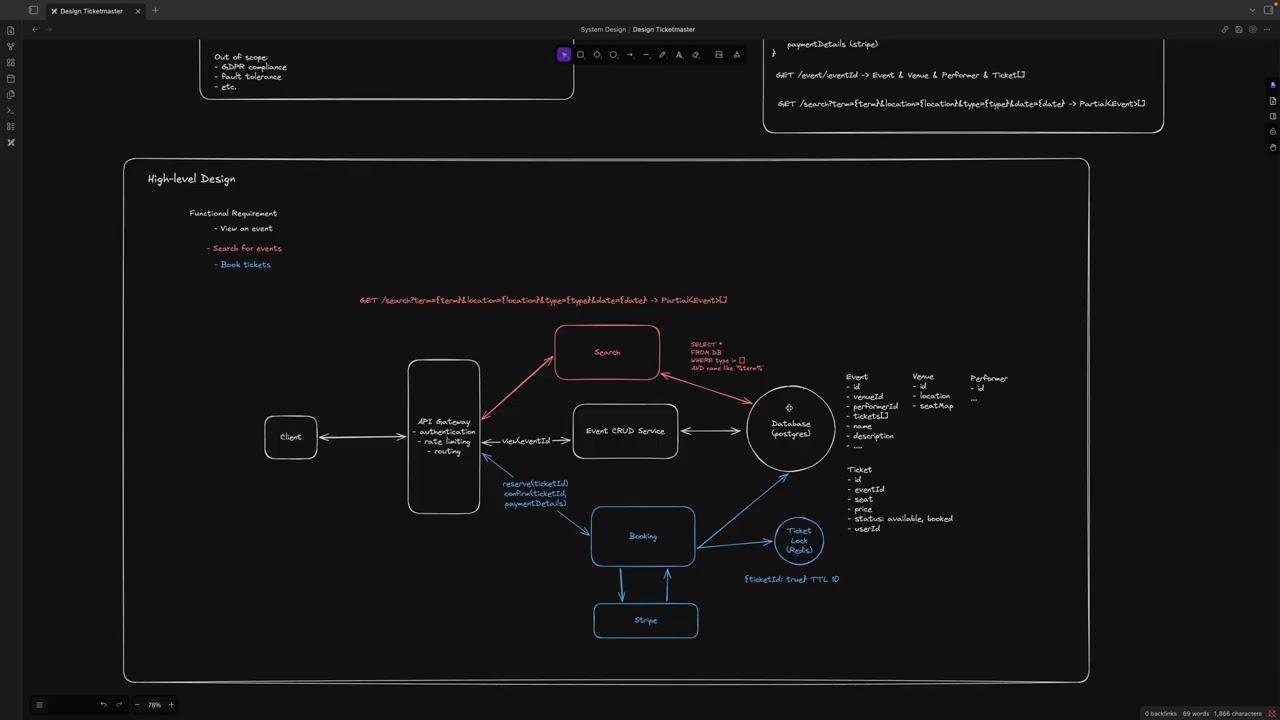Open daily note calendar ribbon icon

pyautogui.click(x=11, y=78)
